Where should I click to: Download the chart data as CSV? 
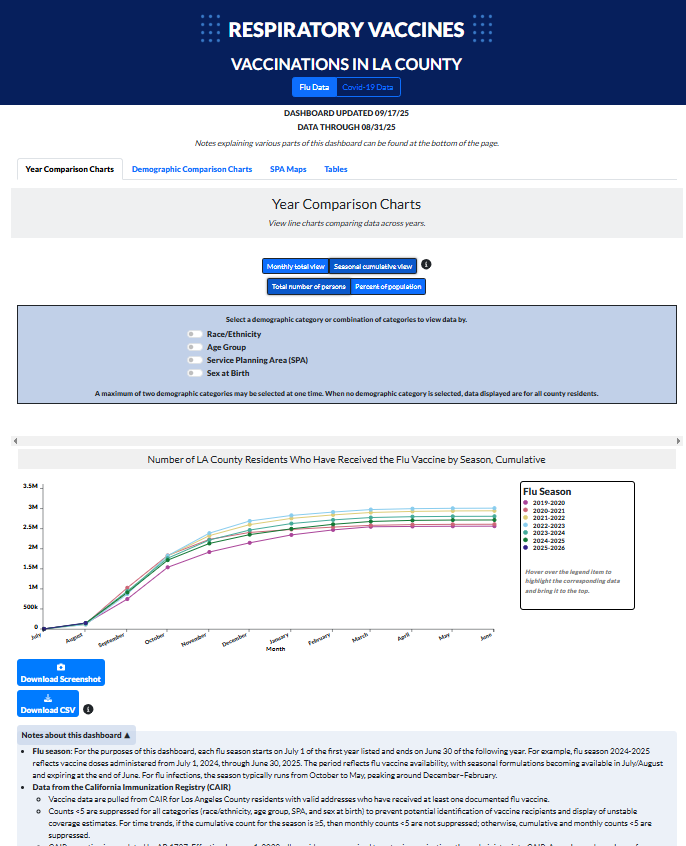click(x=47, y=704)
